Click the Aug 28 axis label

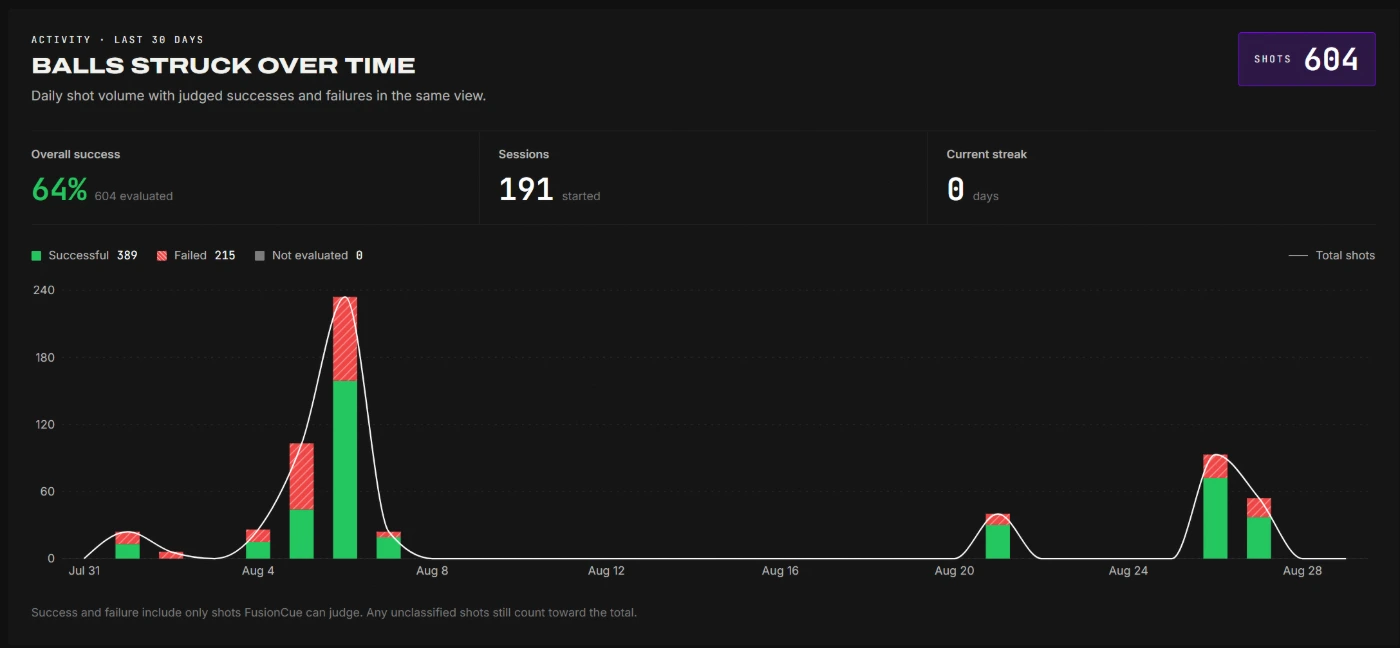point(1302,571)
